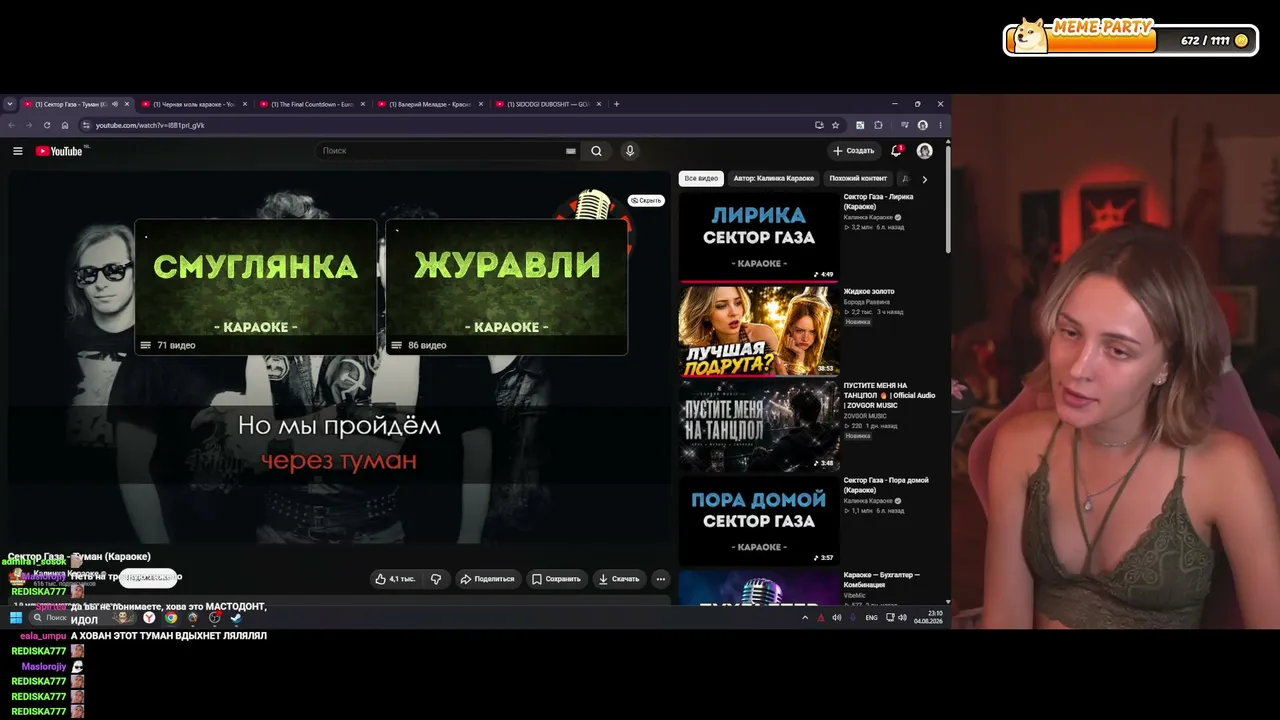The height and width of the screenshot is (720, 1280).
Task: Click the Скачать download button
Action: [619, 579]
